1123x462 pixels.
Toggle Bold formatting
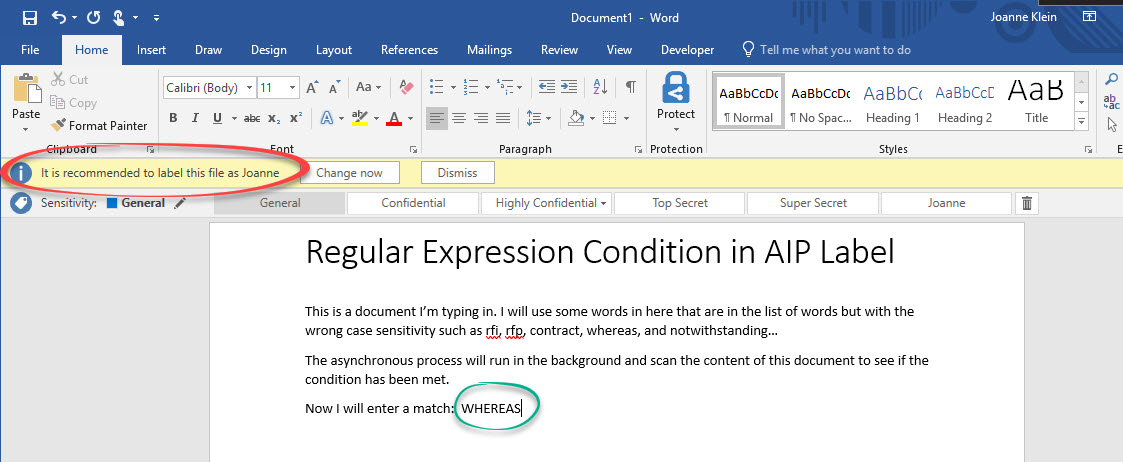coord(173,118)
